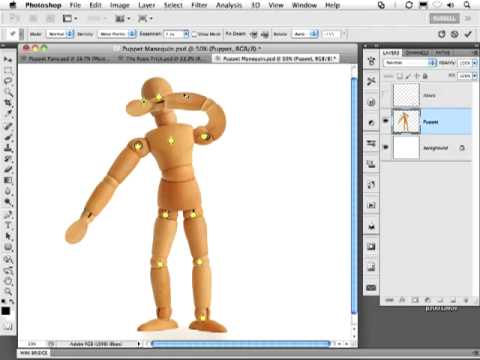Click the horizontal scrollbar of the document
This screenshot has width=480, height=360.
[241, 343]
